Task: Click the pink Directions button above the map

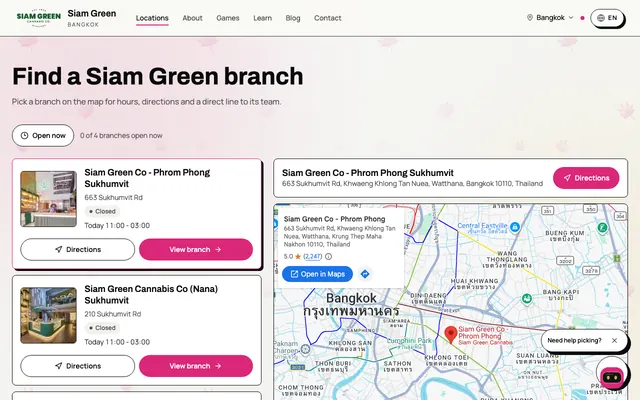Action: (586, 178)
